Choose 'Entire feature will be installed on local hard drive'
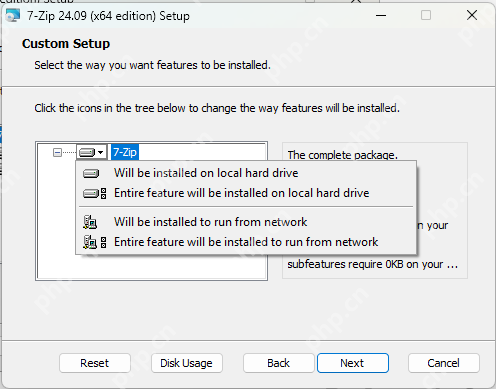 (x=246, y=193)
